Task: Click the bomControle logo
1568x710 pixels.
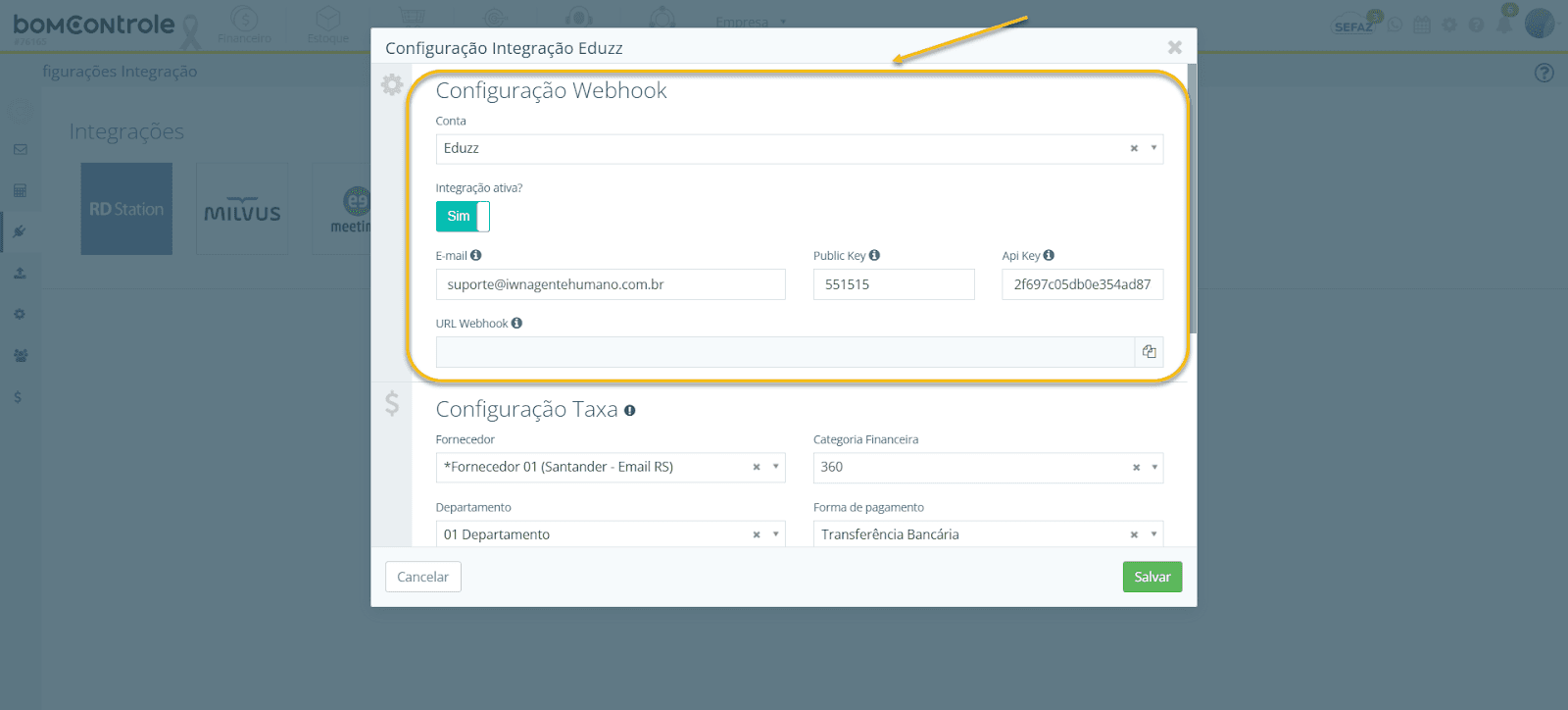Action: point(94,25)
